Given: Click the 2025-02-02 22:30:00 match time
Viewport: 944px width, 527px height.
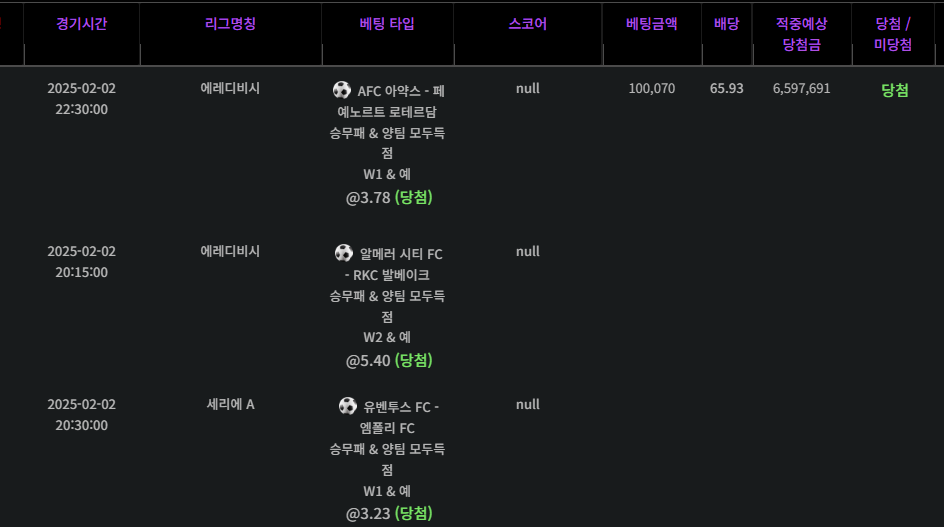Looking at the screenshot, I should click(x=81, y=99).
